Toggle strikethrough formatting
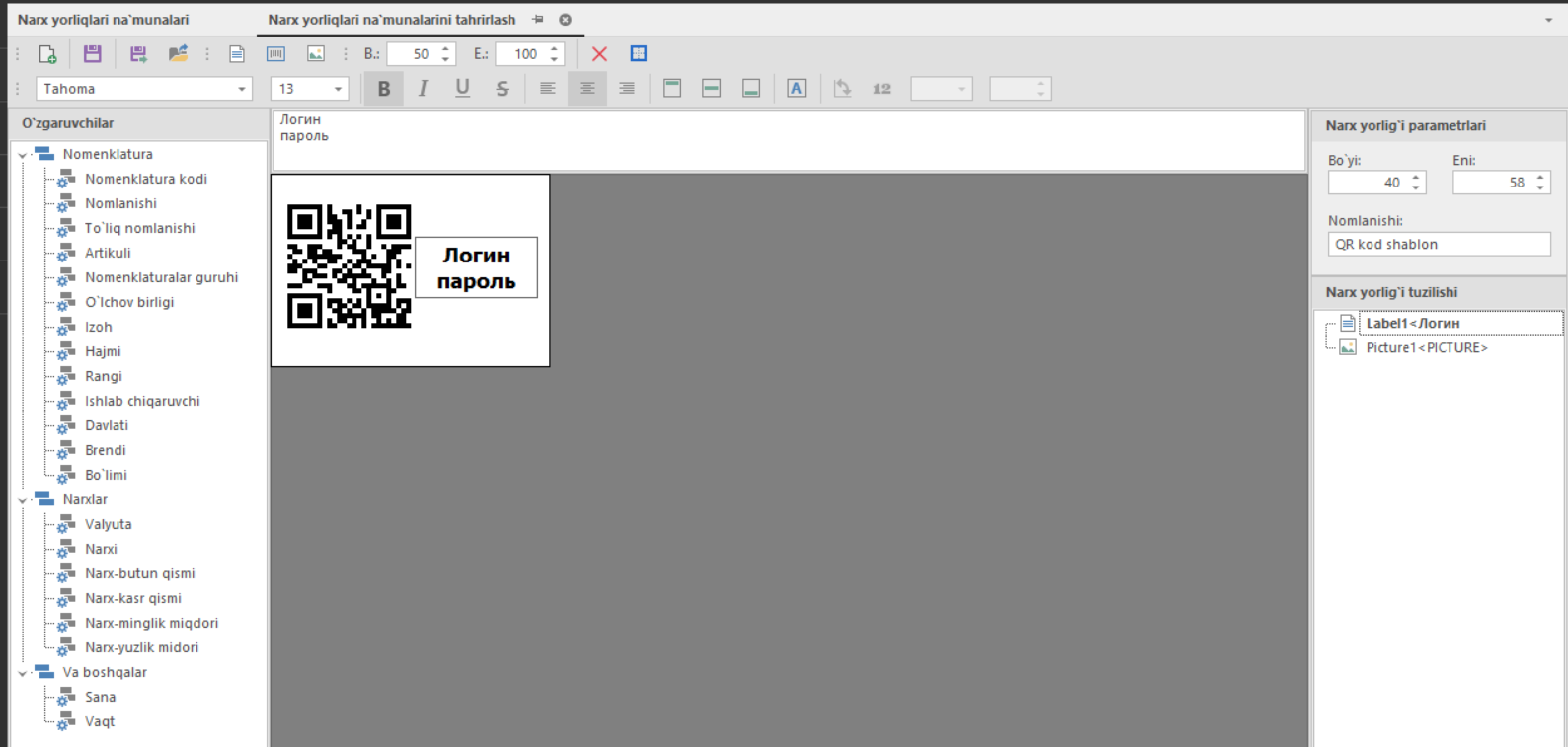The image size is (1568, 747). click(502, 89)
